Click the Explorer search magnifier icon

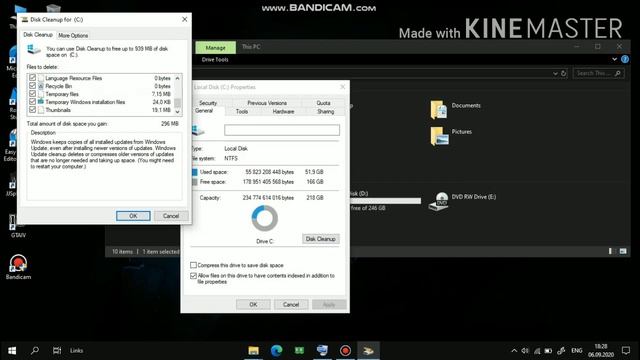pyautogui.click(x=618, y=73)
